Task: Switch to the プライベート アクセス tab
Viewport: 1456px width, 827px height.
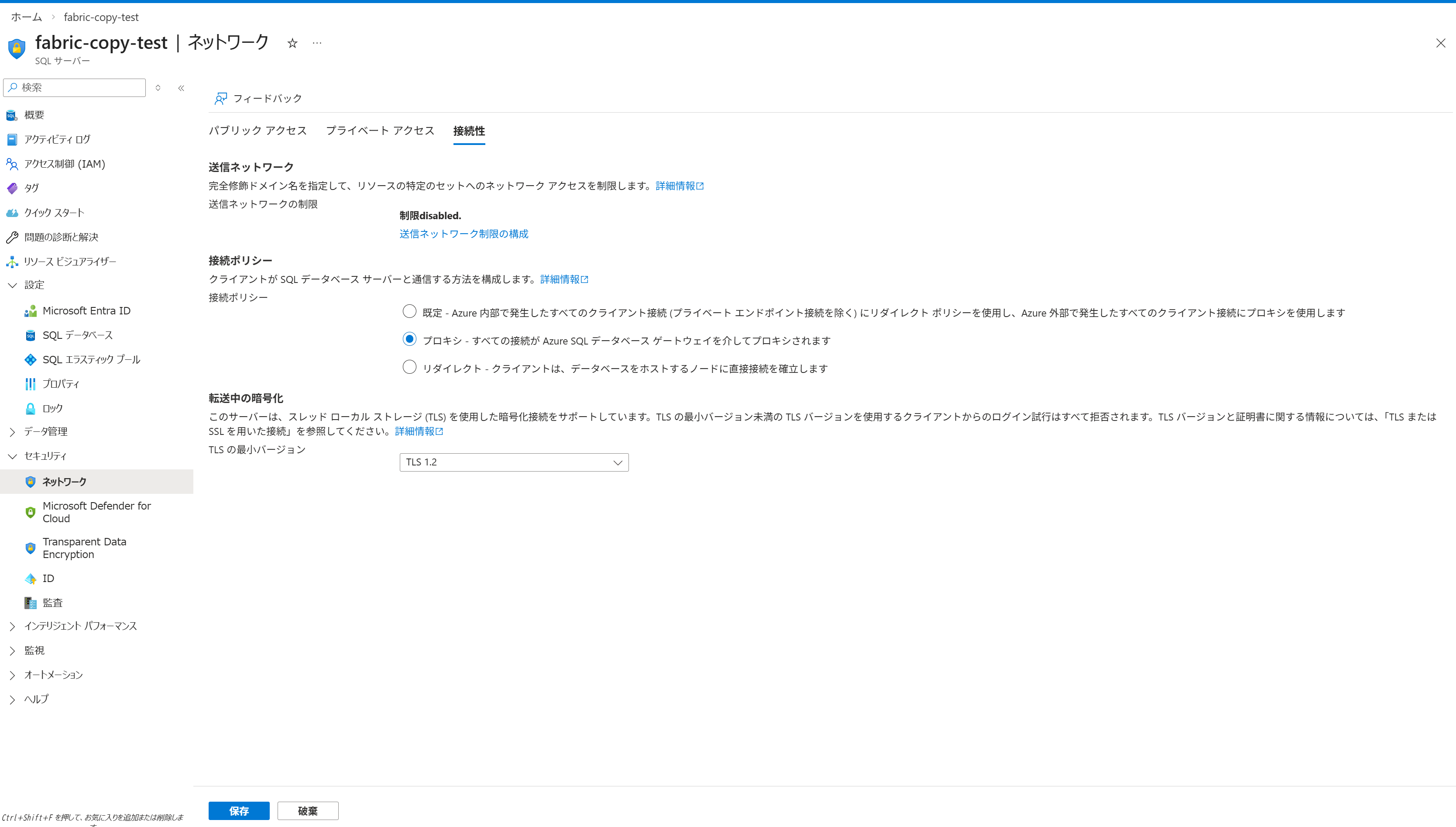Action: pyautogui.click(x=379, y=131)
